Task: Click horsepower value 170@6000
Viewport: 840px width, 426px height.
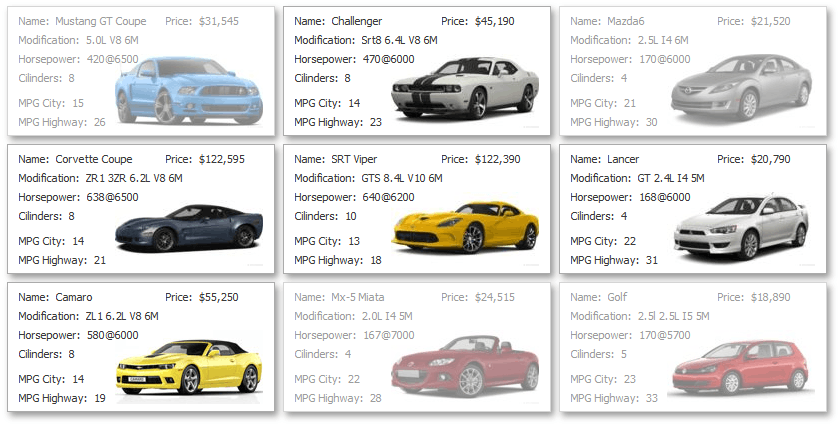Action: pos(665,59)
